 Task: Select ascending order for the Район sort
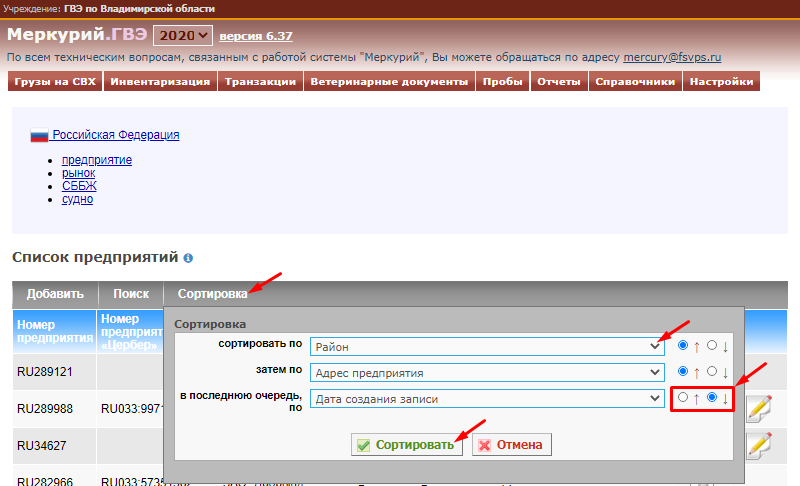tap(683, 345)
